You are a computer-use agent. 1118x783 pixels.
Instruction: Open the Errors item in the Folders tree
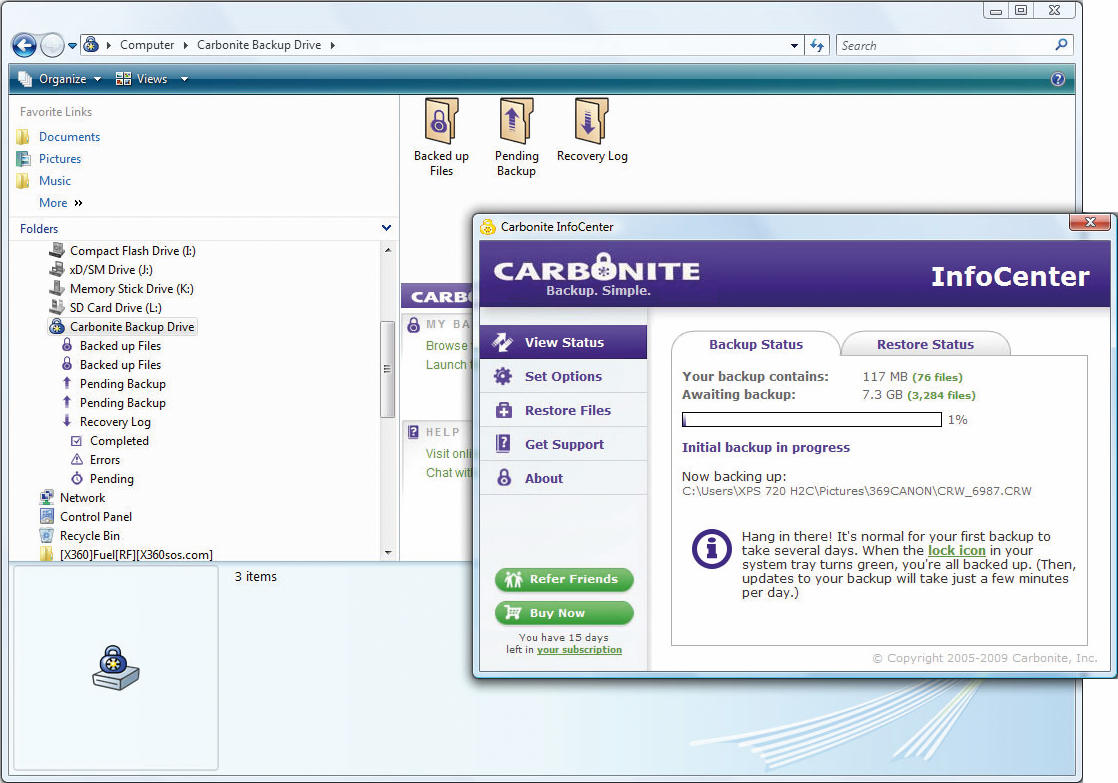coord(104,460)
